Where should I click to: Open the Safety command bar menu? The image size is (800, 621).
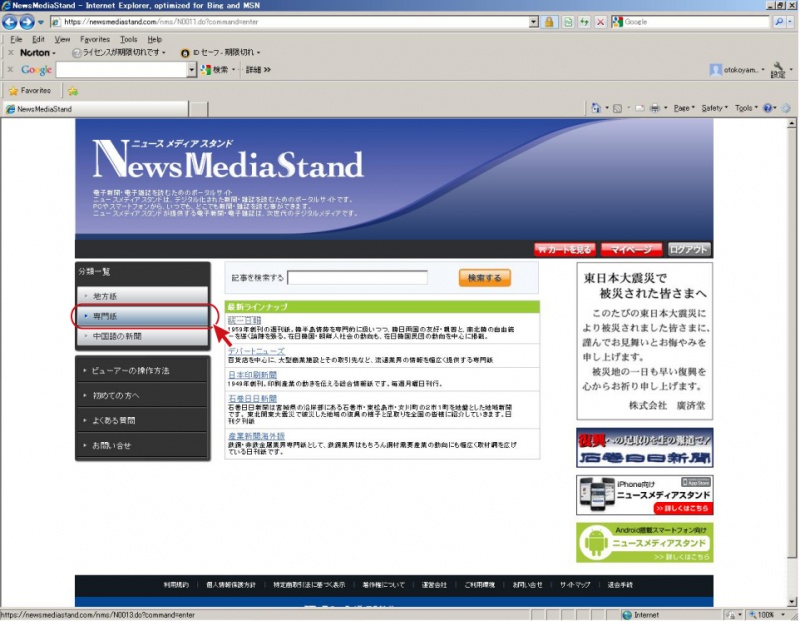click(714, 108)
